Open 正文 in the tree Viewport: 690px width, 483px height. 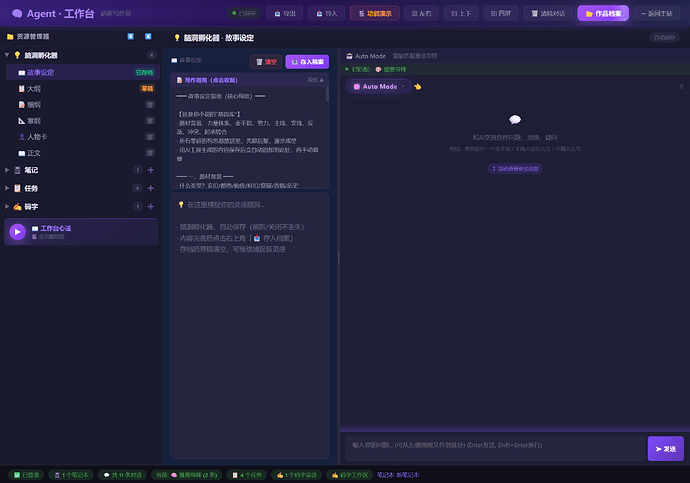pyautogui.click(x=82, y=153)
